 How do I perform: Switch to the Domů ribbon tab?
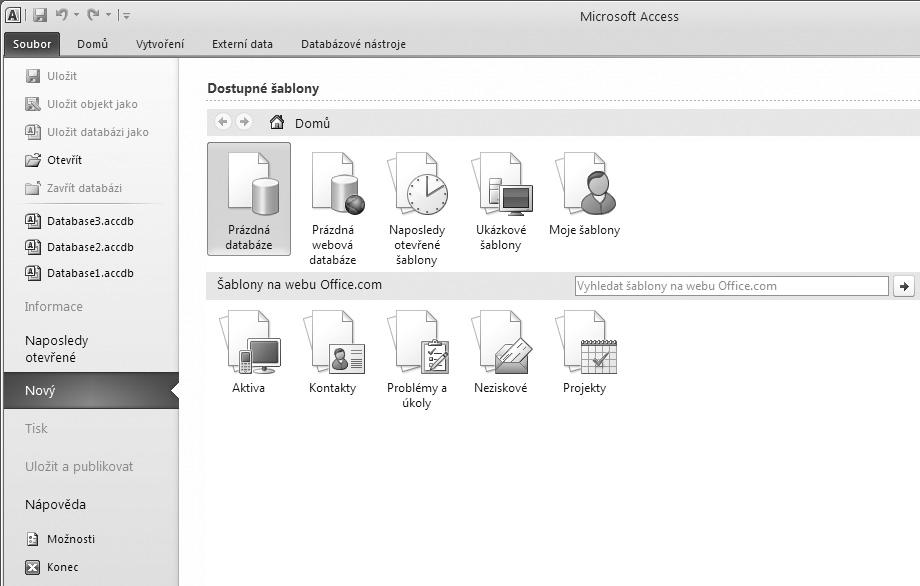pyautogui.click(x=93, y=44)
